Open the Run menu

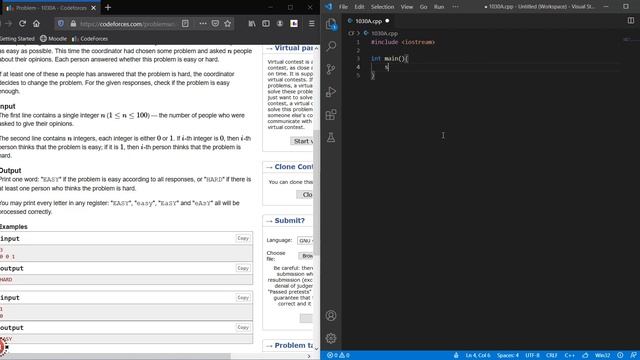click(439, 7)
